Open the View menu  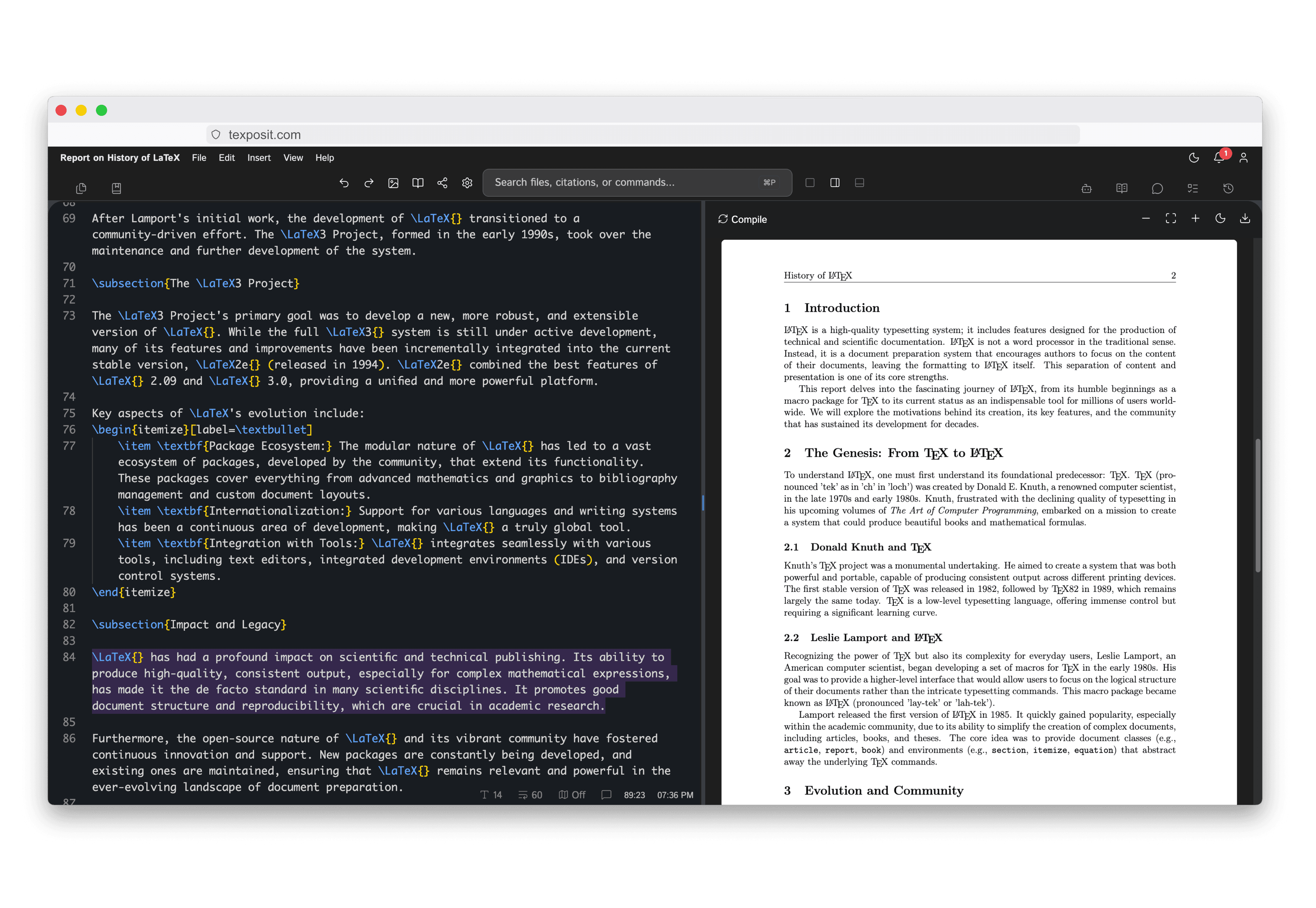tap(293, 158)
